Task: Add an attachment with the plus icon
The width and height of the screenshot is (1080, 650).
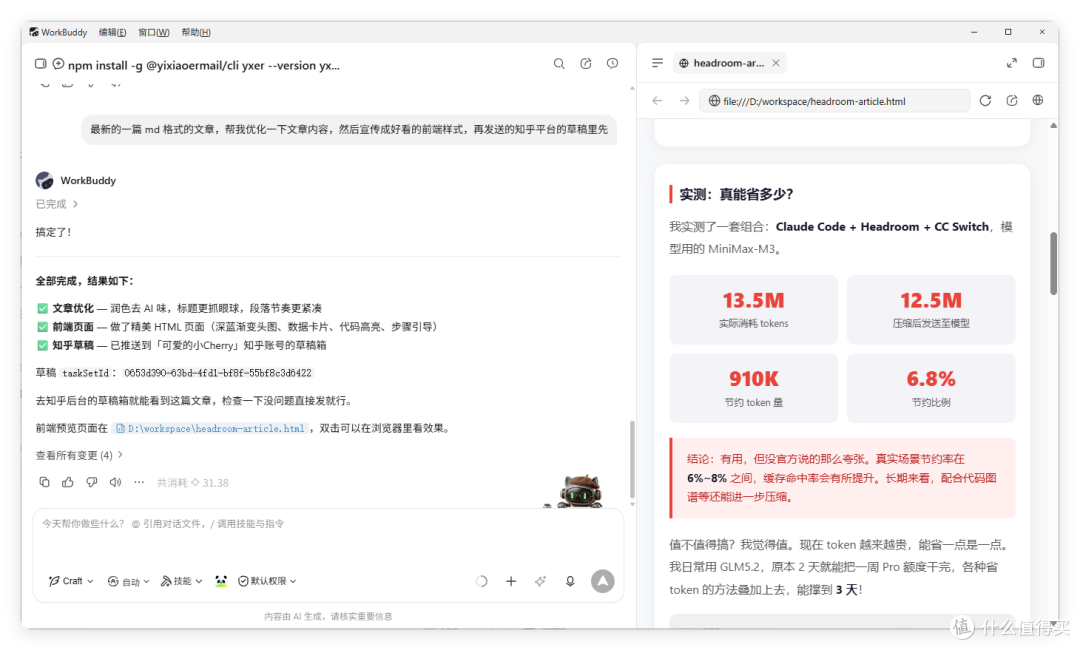Action: tap(511, 581)
